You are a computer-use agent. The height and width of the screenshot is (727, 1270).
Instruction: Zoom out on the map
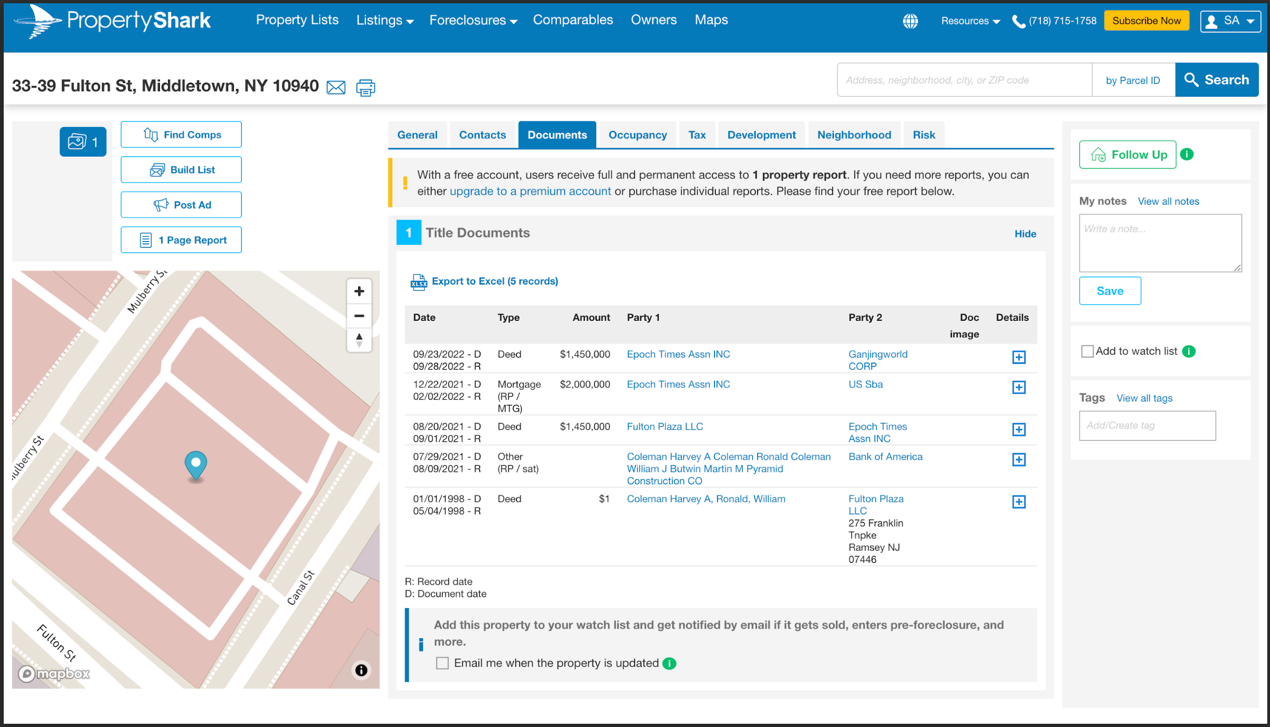click(x=359, y=316)
